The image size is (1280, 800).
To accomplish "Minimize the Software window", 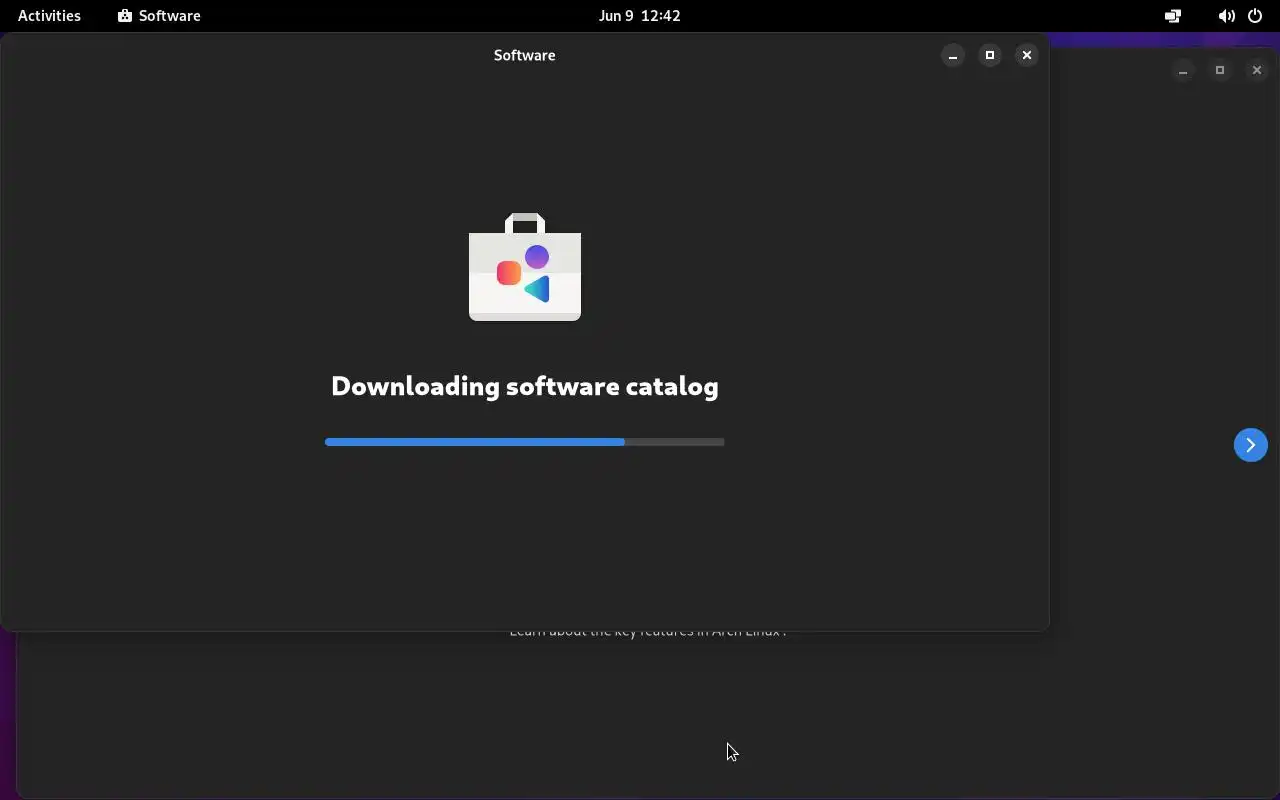I will 953,55.
